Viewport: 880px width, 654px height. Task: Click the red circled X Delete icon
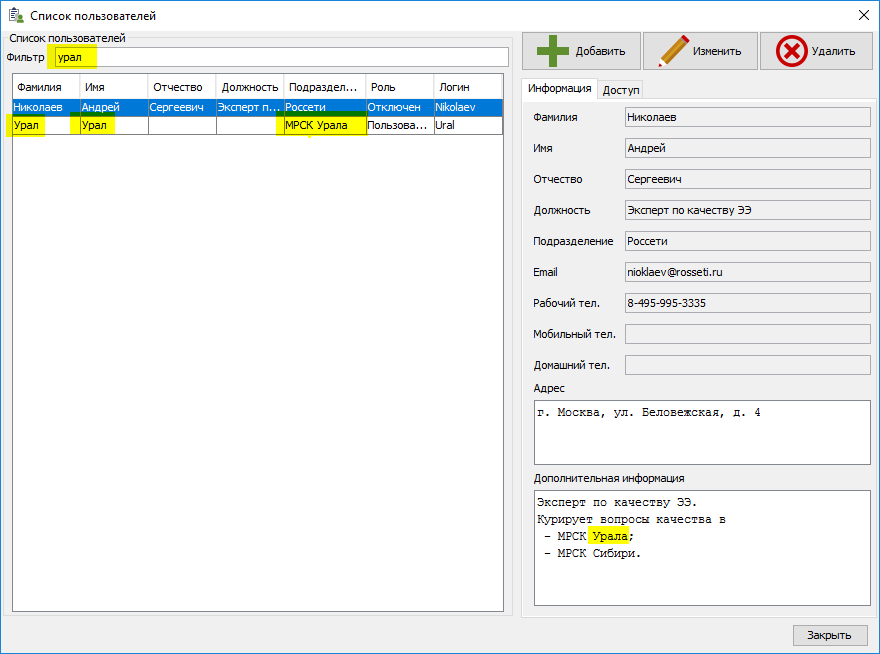point(791,51)
